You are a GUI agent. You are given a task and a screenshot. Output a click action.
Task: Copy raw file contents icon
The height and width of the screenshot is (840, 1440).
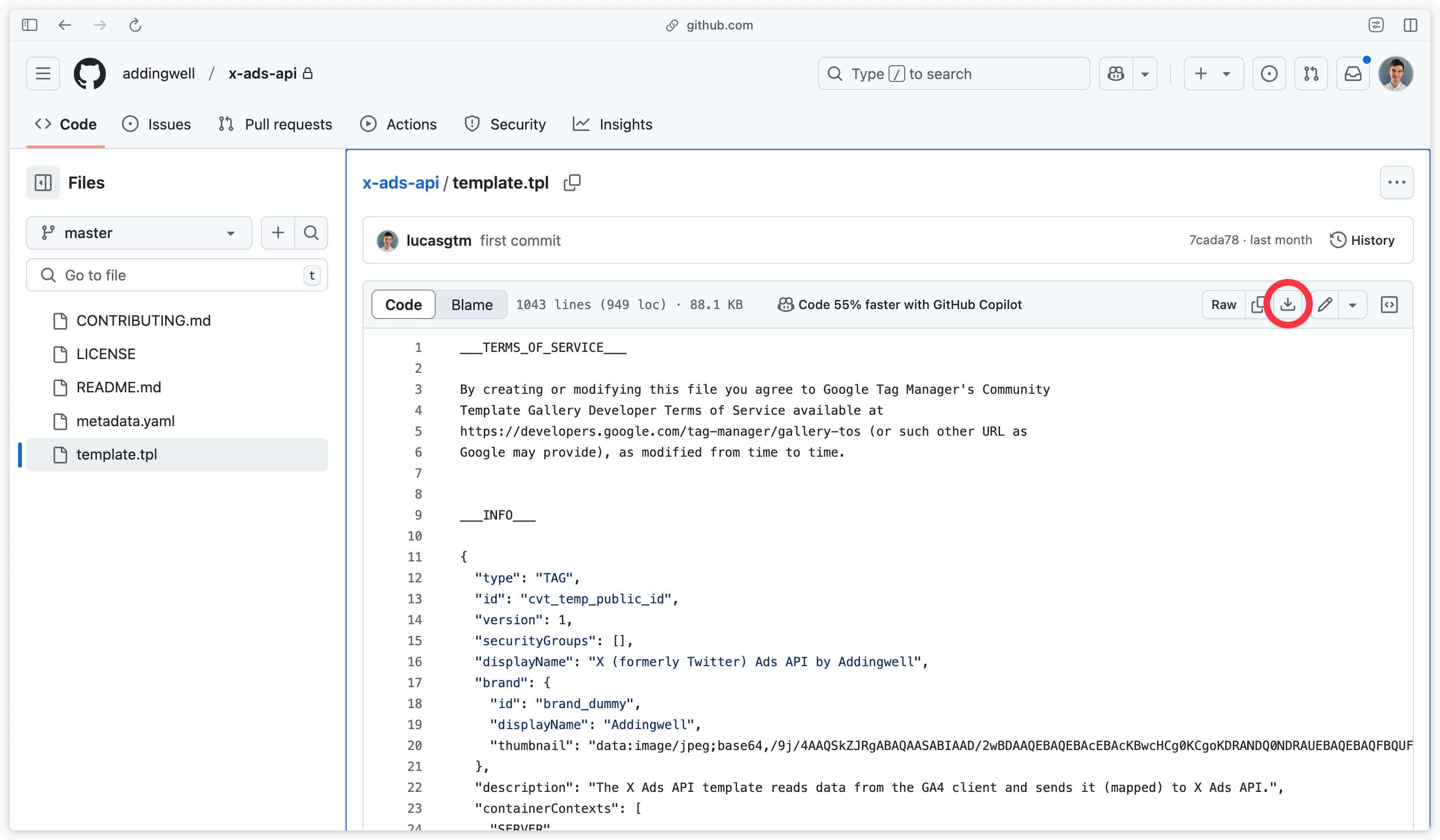(x=1258, y=305)
